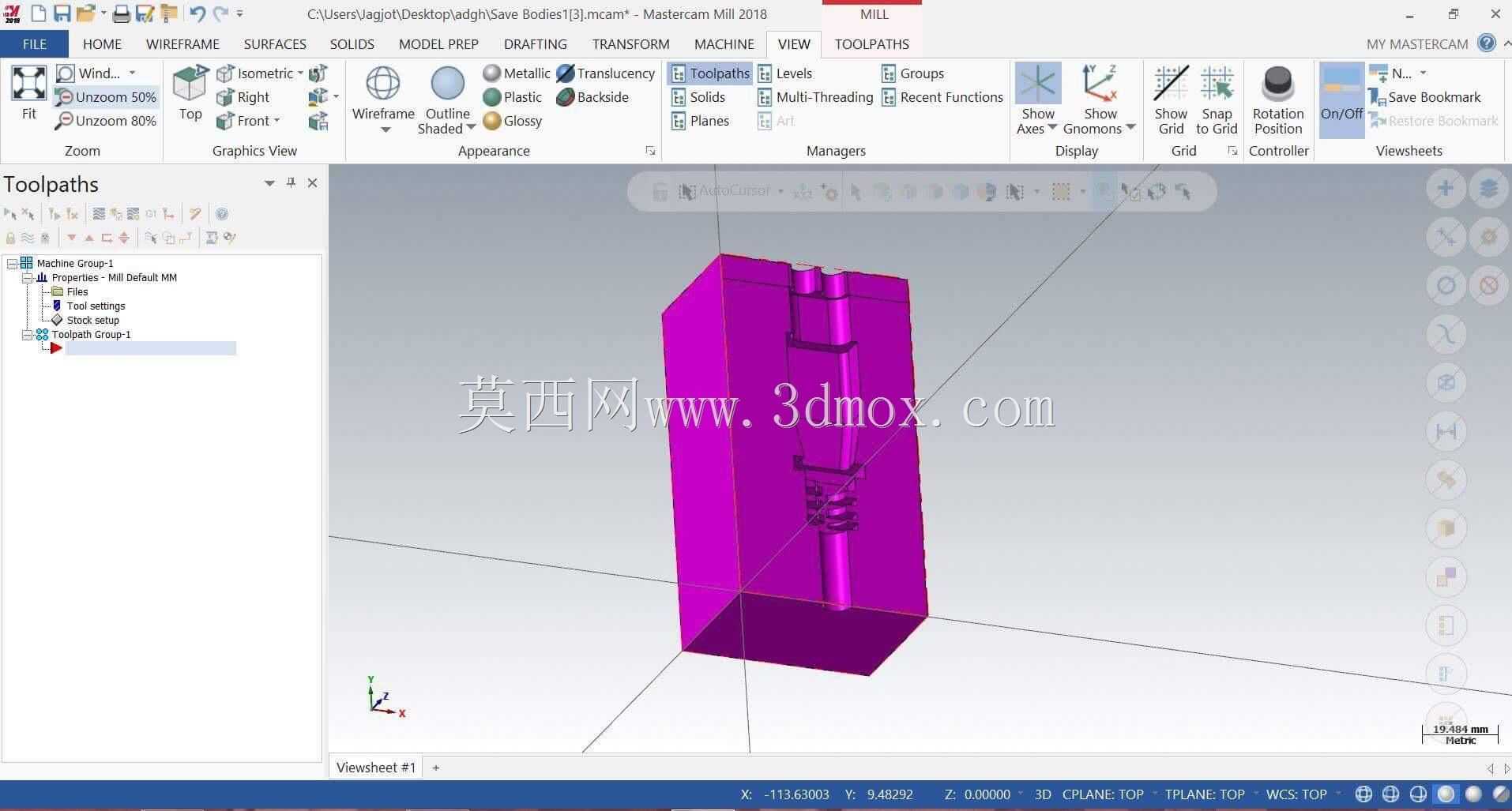
Task: Apply Outline Shaded appearance
Action: (x=447, y=93)
